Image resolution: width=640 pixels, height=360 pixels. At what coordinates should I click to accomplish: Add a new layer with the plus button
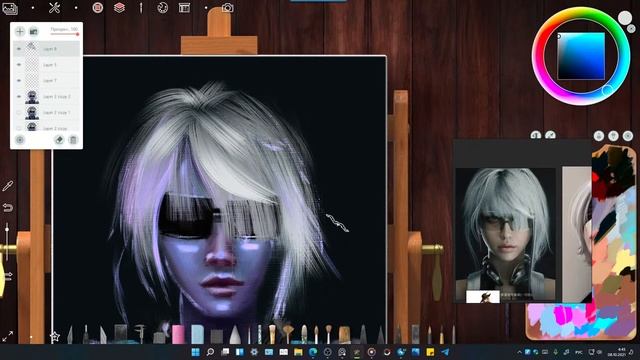20,31
